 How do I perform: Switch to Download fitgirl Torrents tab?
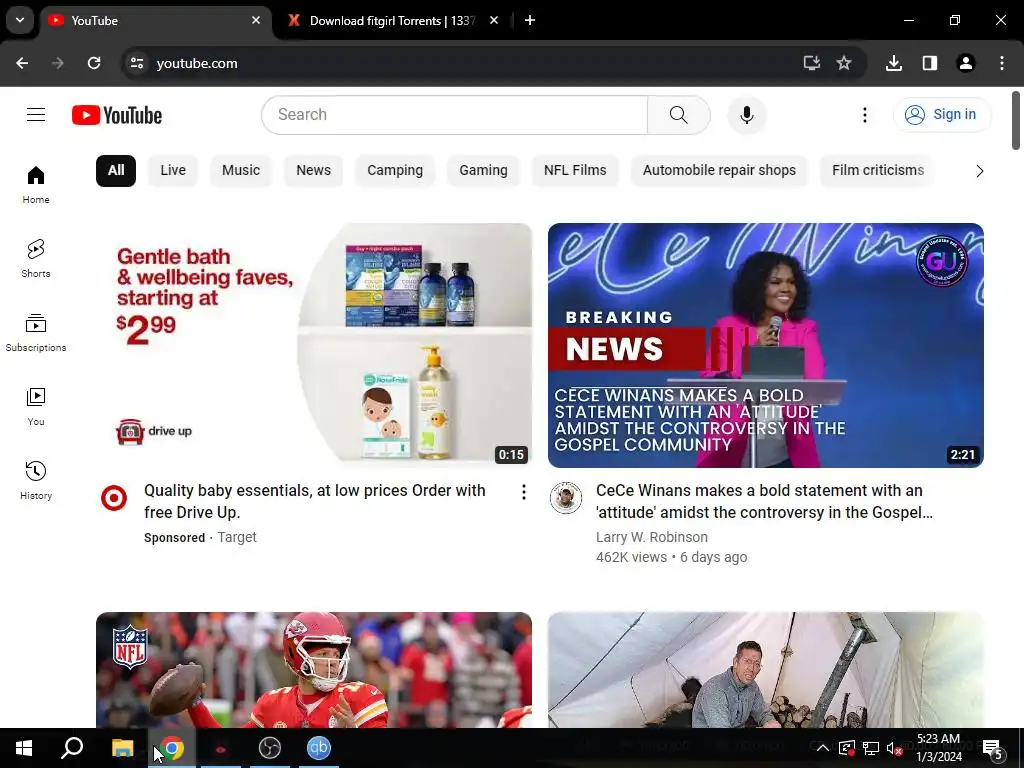coord(392,21)
